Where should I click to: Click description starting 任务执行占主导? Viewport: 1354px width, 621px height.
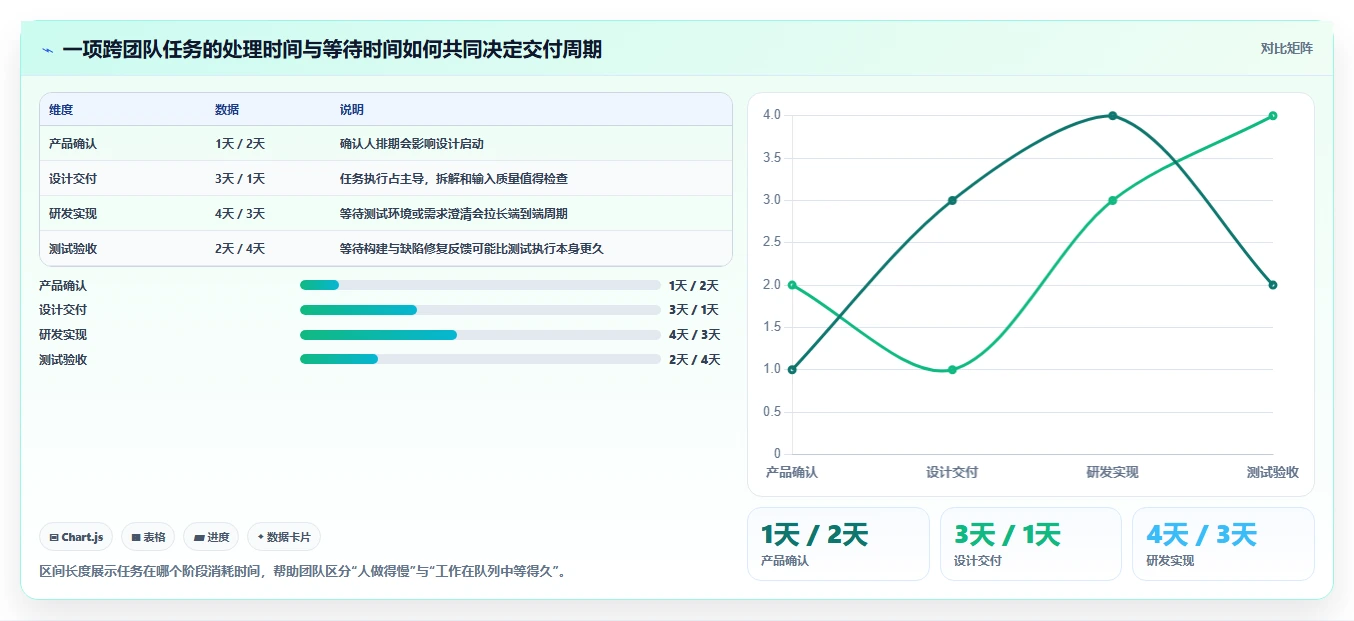pyautogui.click(x=454, y=179)
